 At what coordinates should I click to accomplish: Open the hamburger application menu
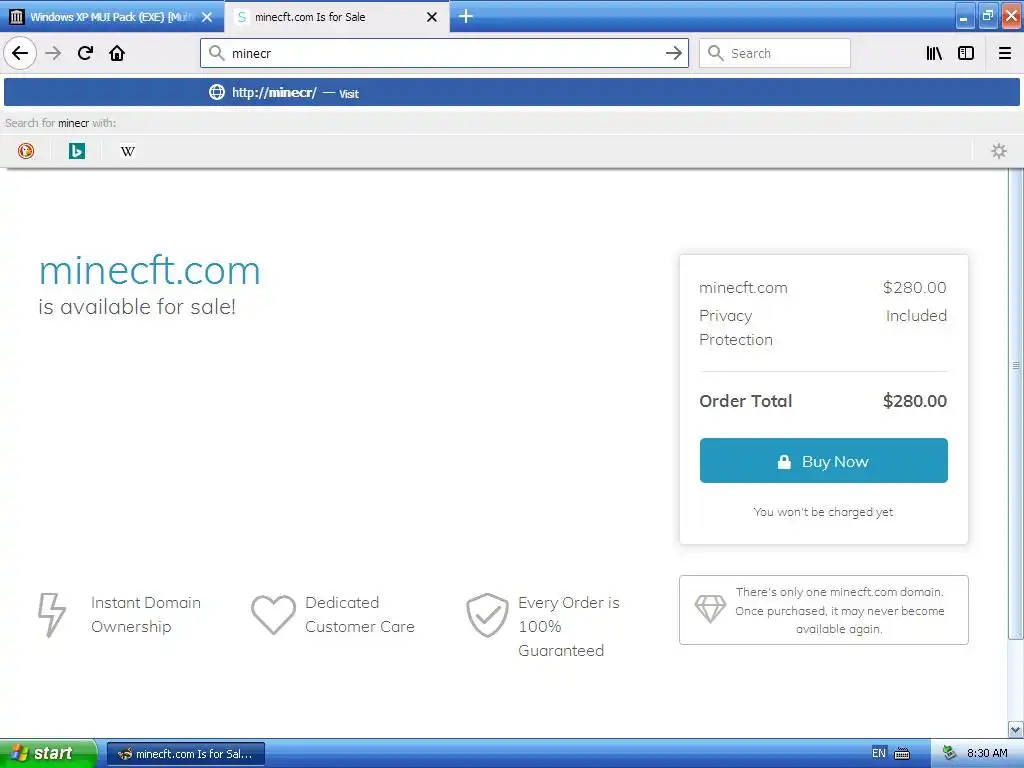(x=1004, y=53)
